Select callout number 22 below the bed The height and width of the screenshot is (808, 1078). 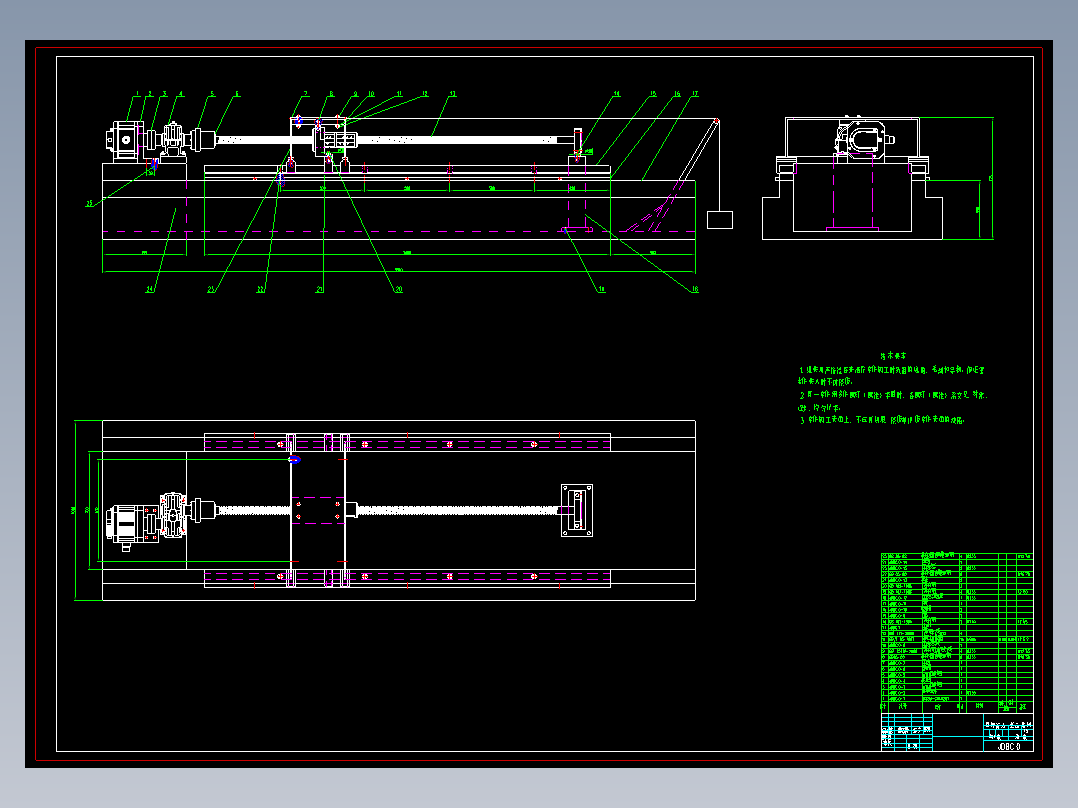pyautogui.click(x=261, y=290)
